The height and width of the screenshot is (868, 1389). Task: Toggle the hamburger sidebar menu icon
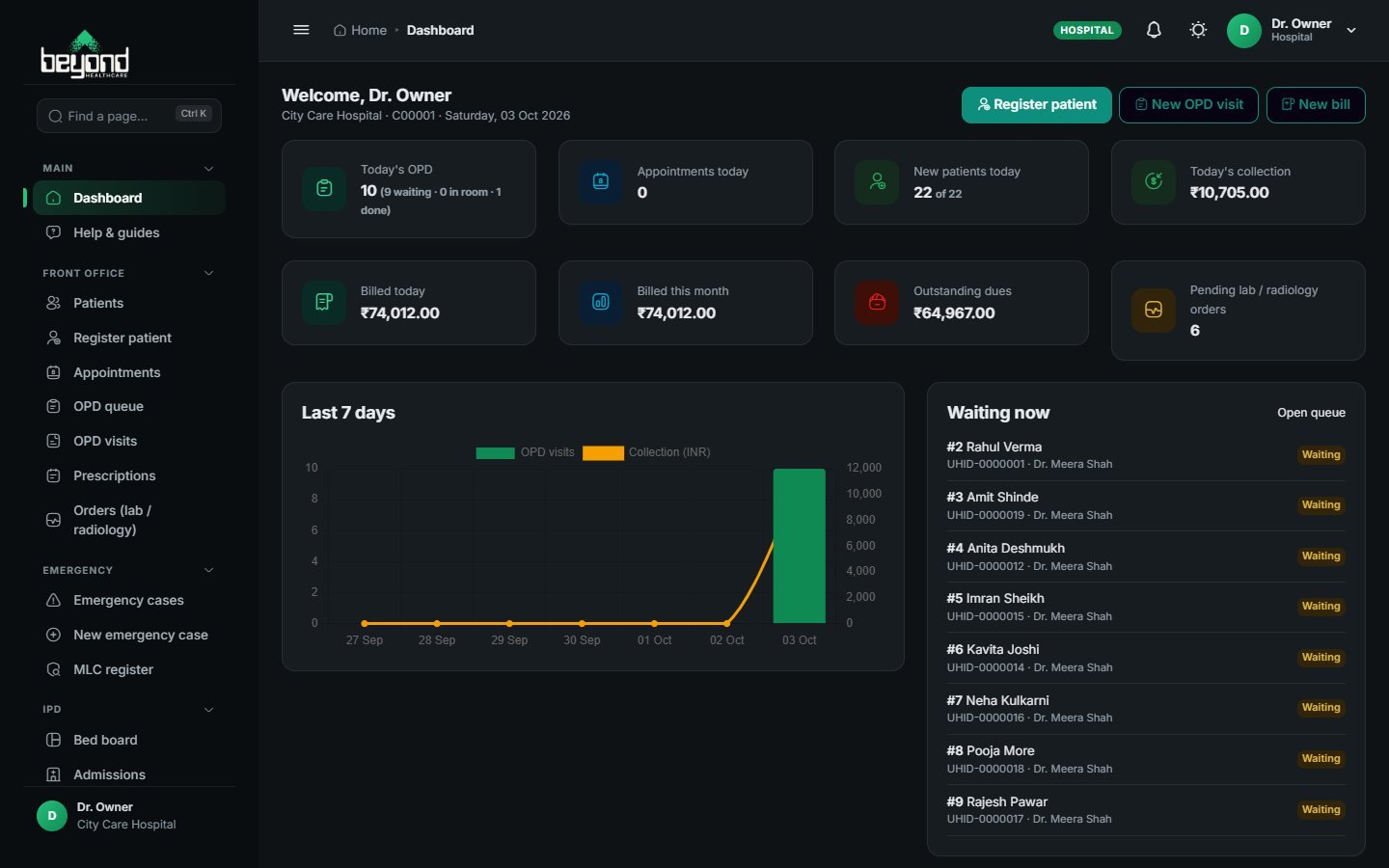301,30
